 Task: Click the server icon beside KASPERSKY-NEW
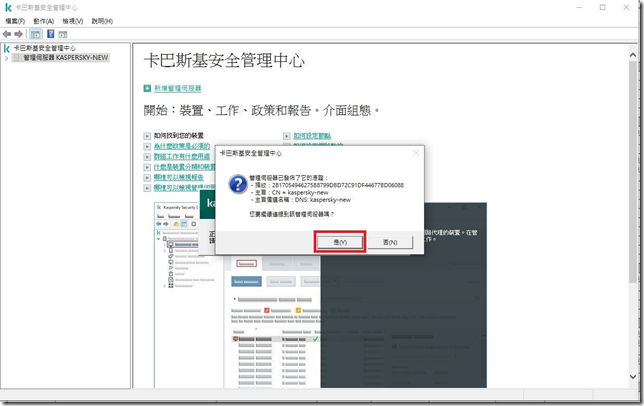coord(16,57)
